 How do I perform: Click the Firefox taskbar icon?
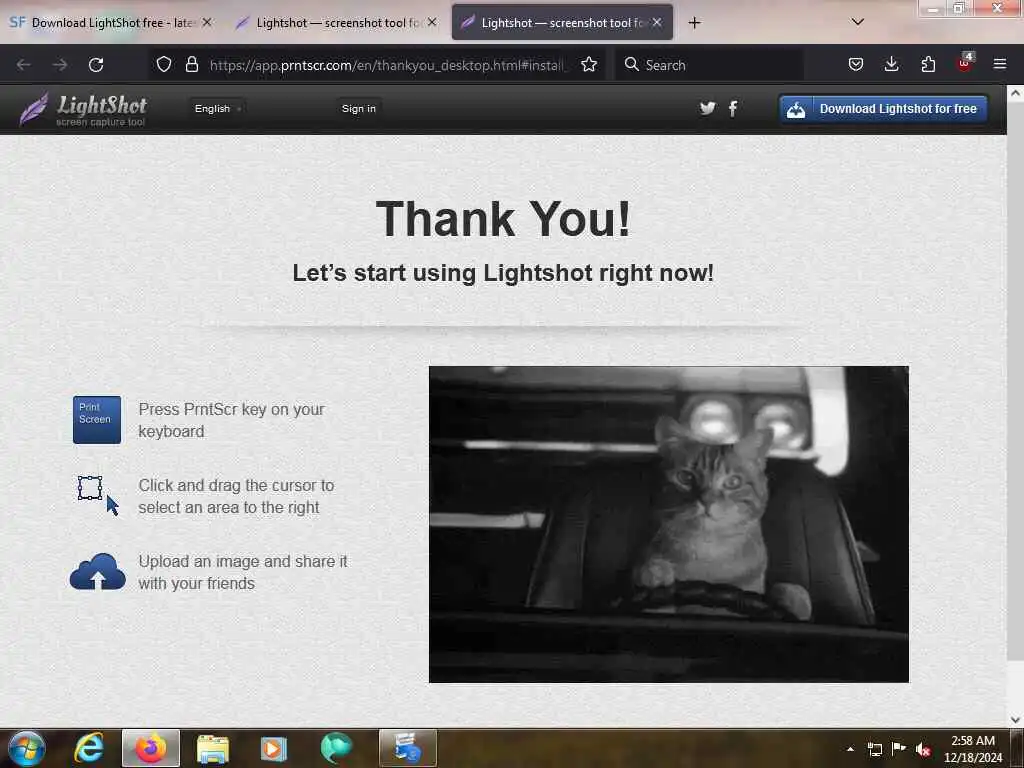pos(151,748)
